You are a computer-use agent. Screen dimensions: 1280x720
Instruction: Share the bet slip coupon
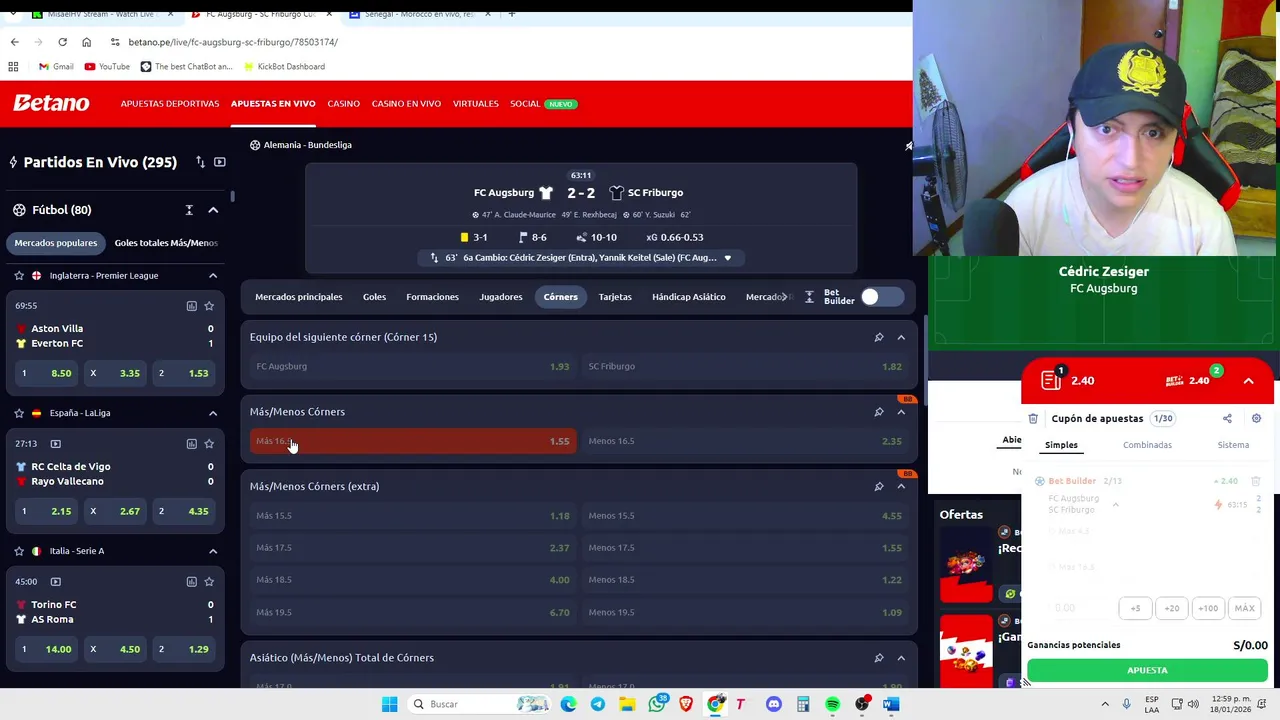(x=1227, y=419)
